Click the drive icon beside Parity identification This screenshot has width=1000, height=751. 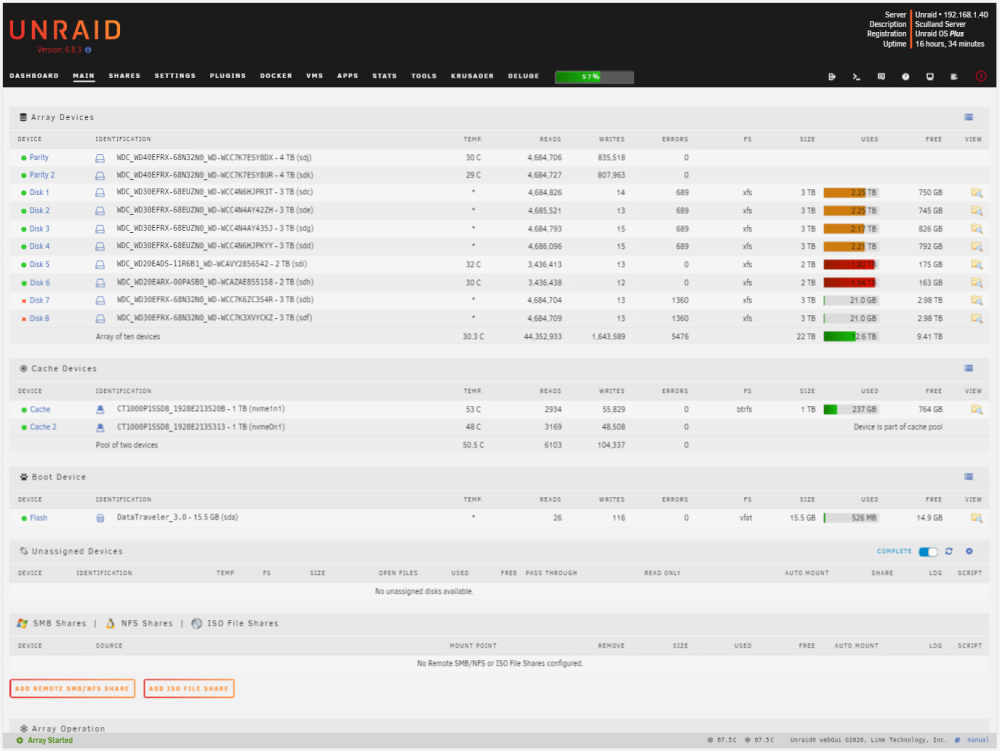pyautogui.click(x=100, y=158)
